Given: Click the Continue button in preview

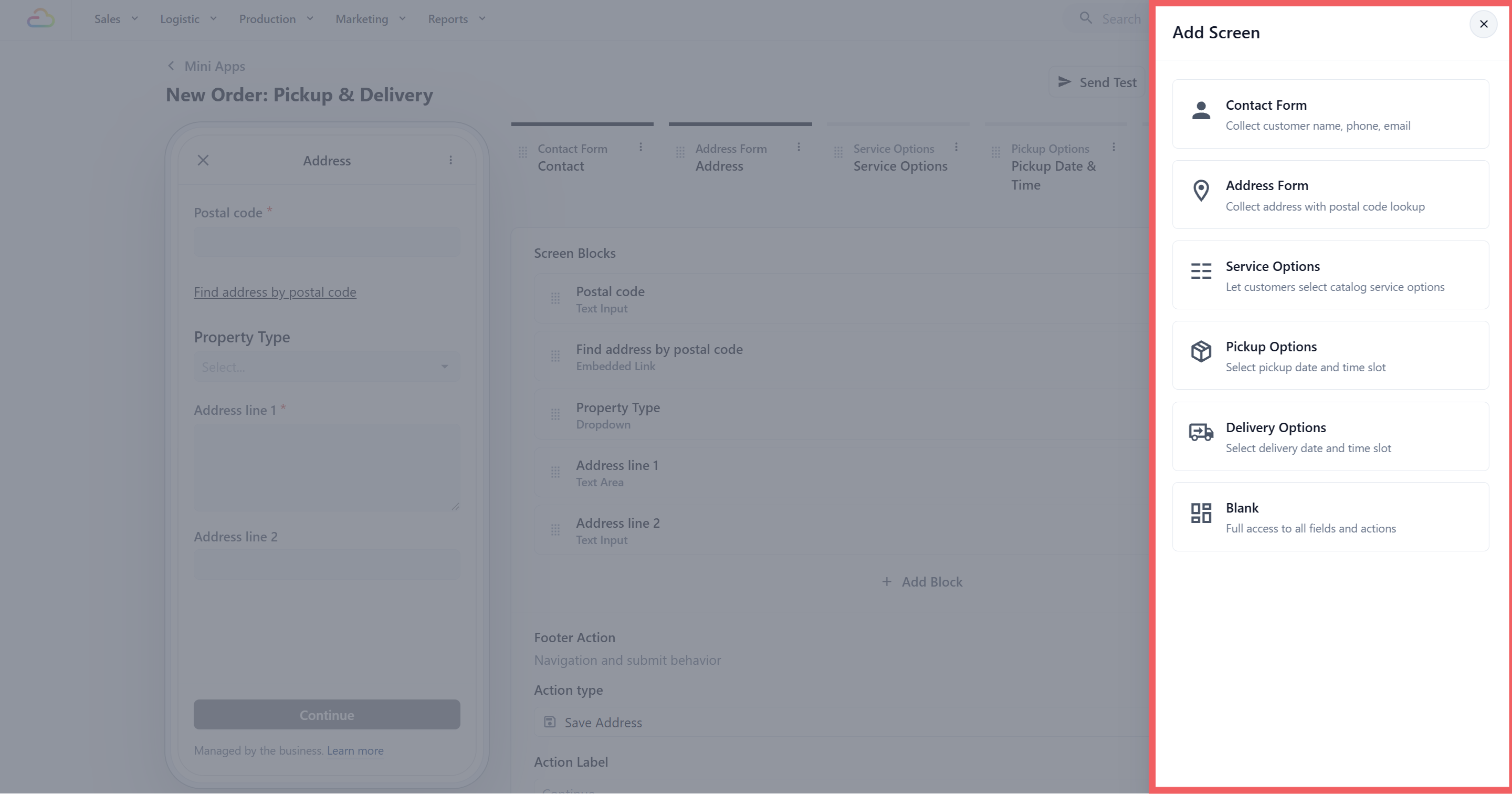Looking at the screenshot, I should coord(327,715).
